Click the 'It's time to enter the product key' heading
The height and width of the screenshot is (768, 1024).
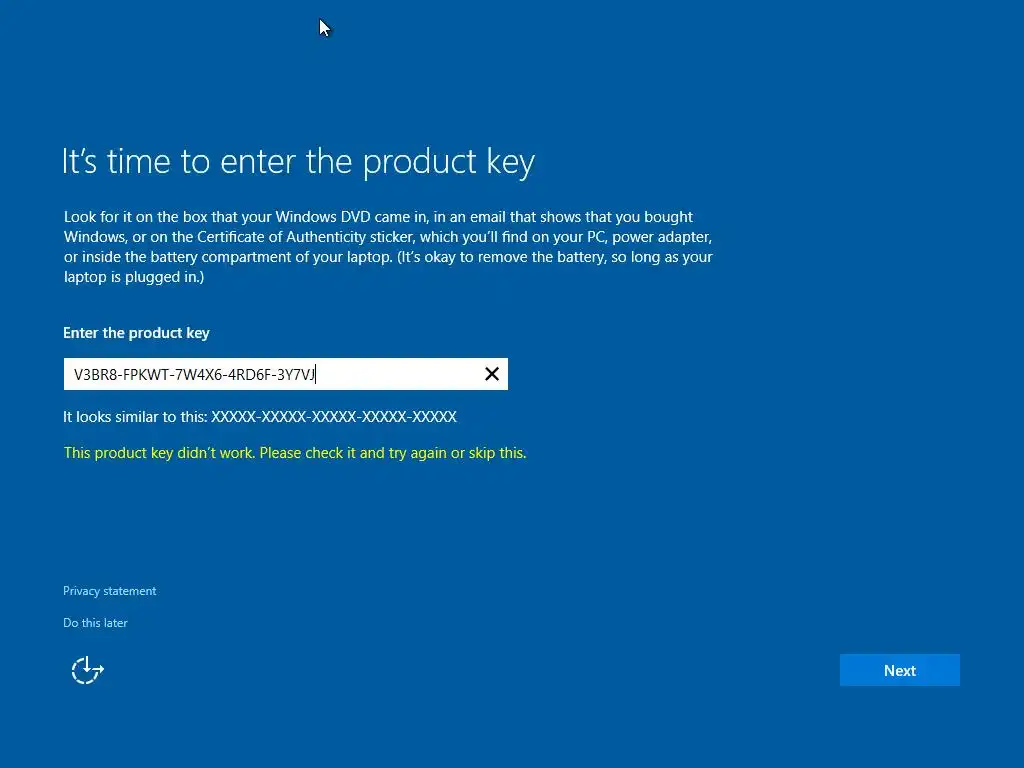click(298, 161)
